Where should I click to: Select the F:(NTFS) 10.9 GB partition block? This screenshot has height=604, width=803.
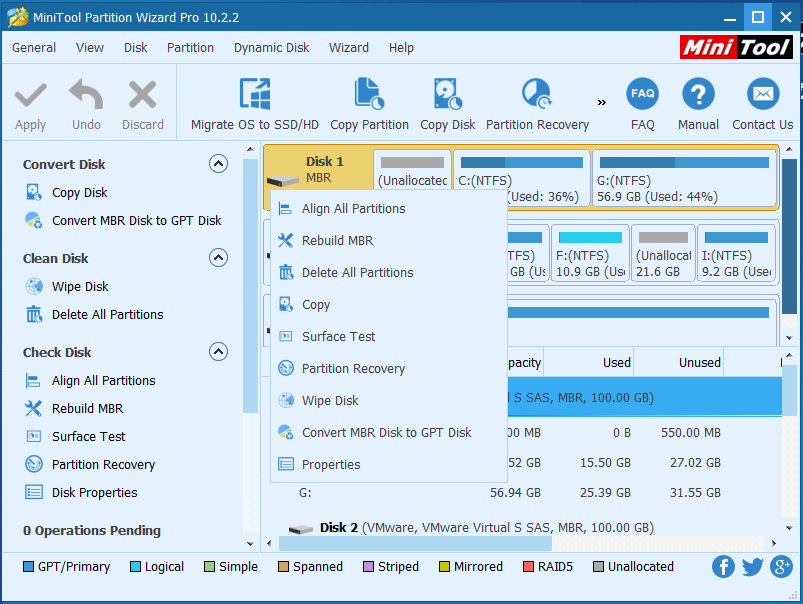[590, 253]
